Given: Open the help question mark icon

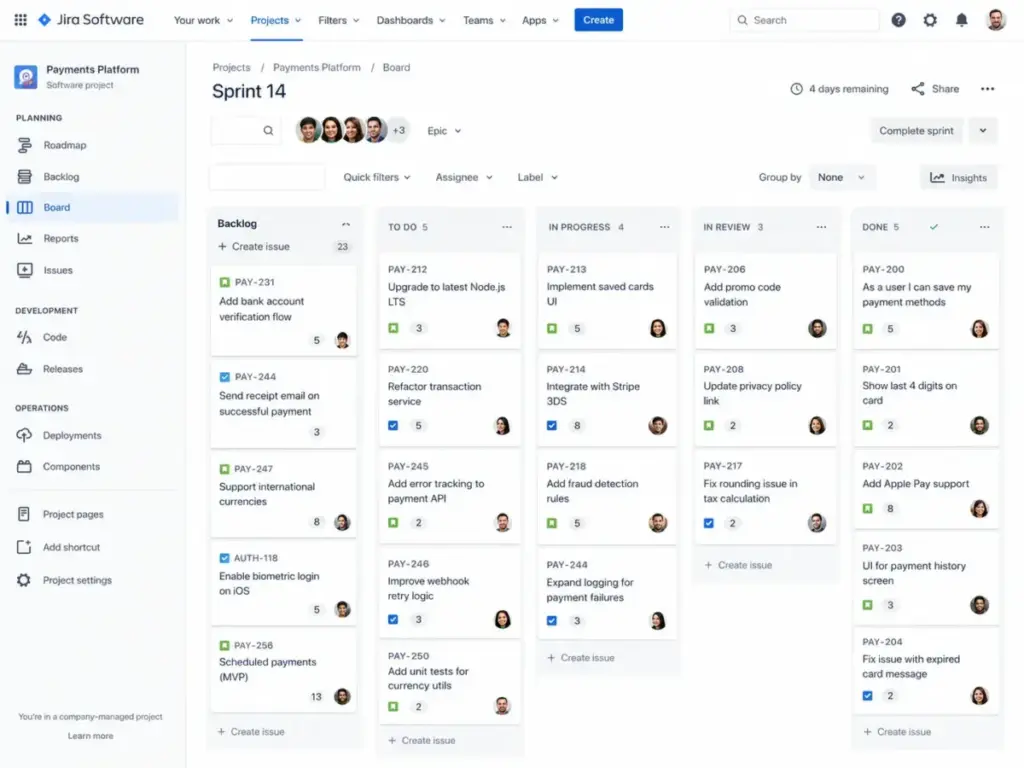Looking at the screenshot, I should 899,20.
